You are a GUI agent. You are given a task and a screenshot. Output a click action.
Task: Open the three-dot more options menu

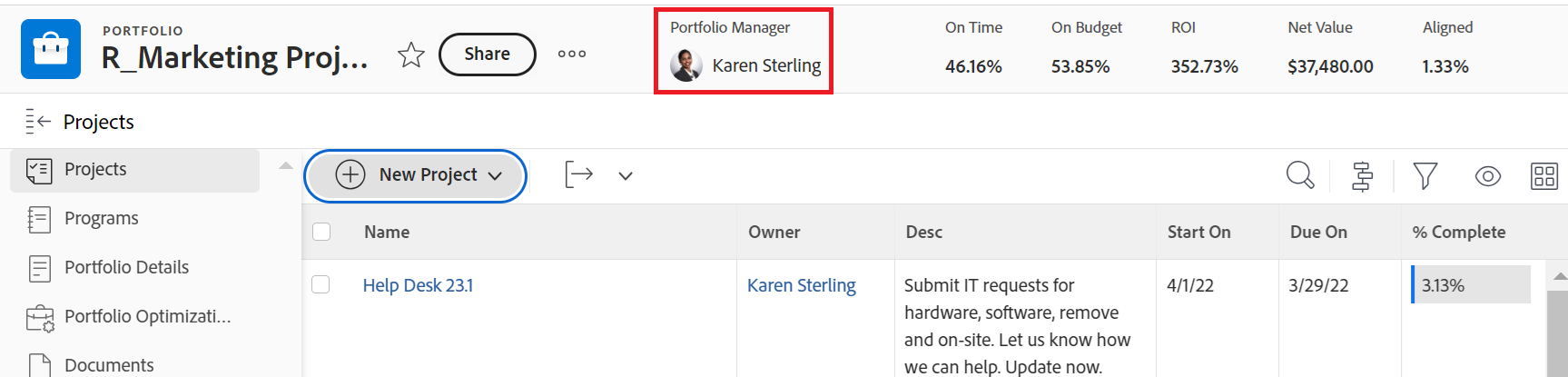pyautogui.click(x=571, y=55)
